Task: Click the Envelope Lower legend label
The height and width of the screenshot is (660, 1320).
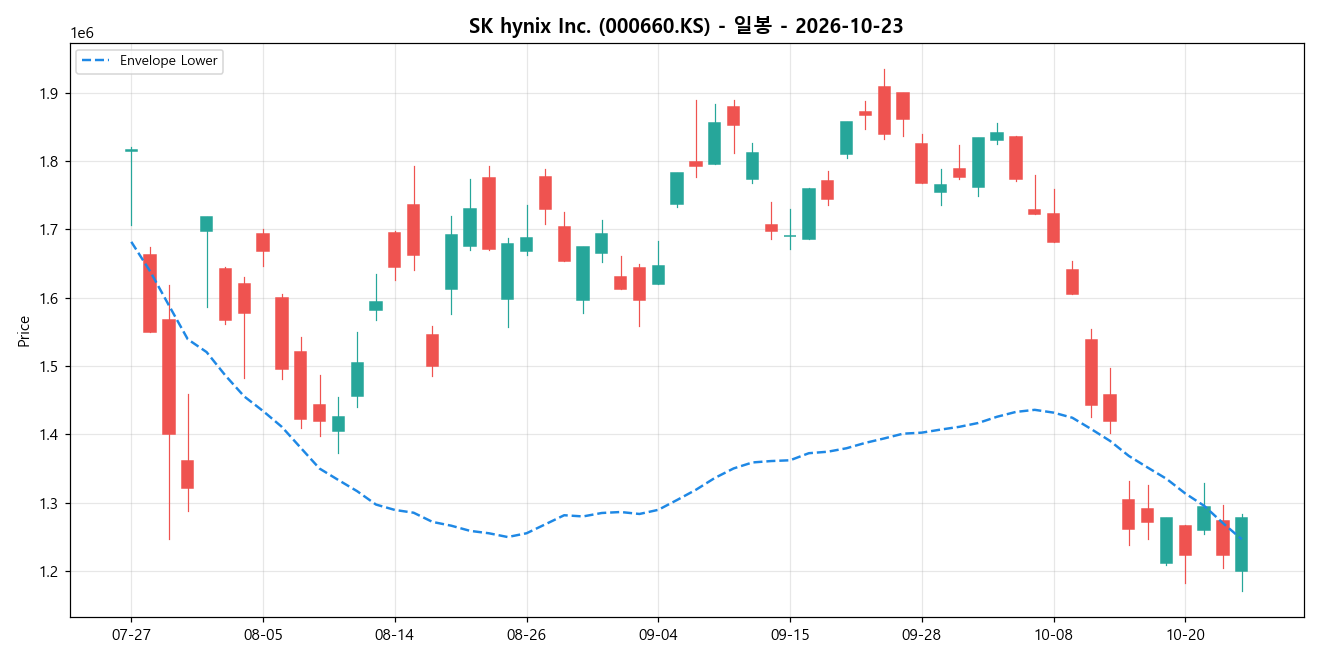Action: [168, 61]
